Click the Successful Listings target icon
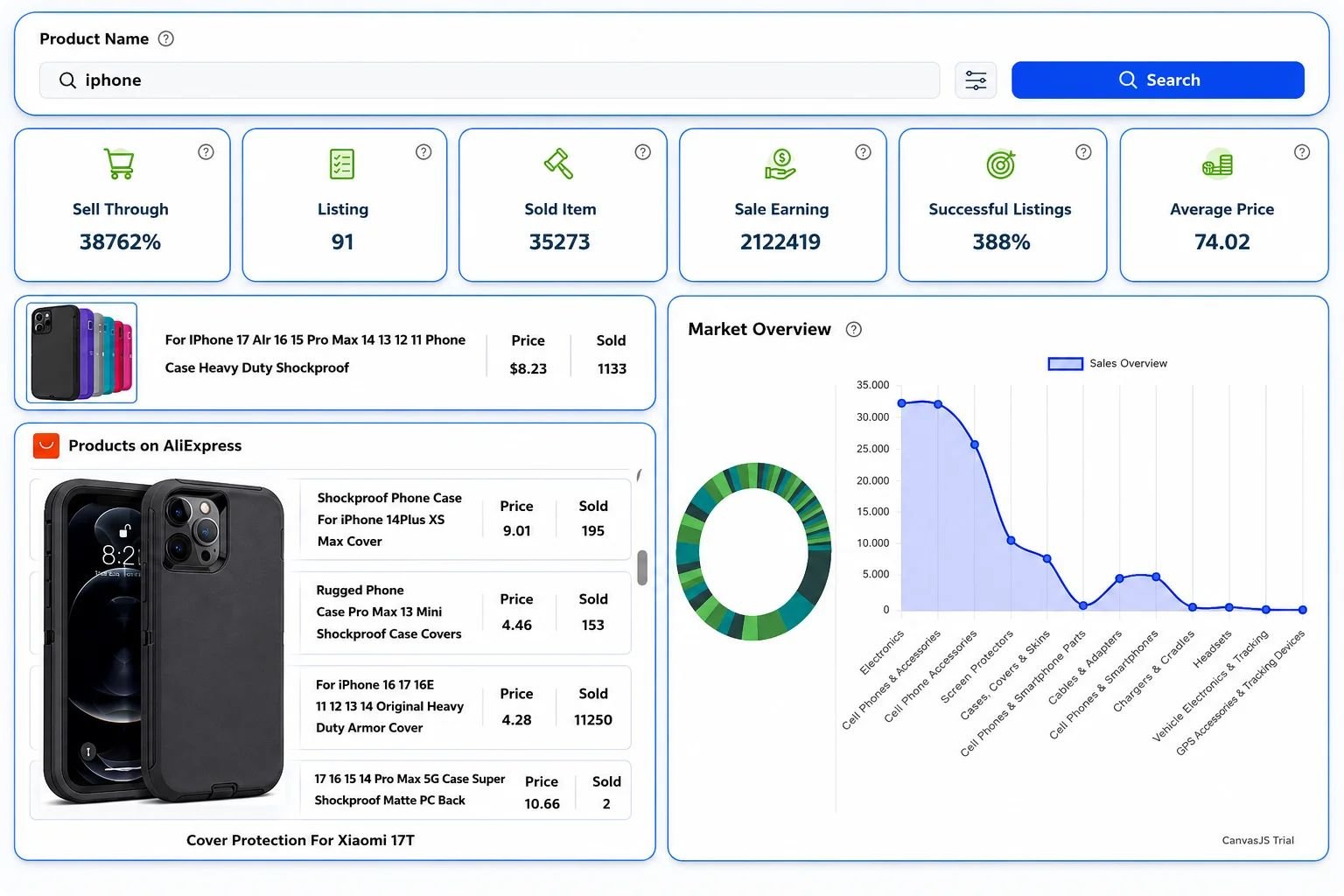1344x896 pixels. coord(1001,164)
